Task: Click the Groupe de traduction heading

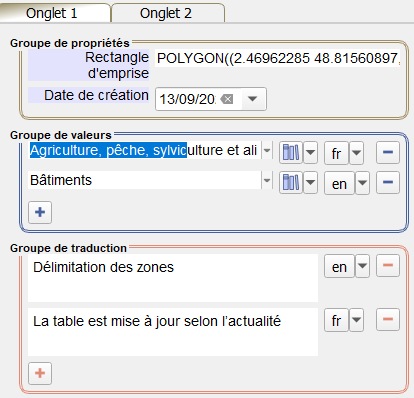Action: (68, 248)
